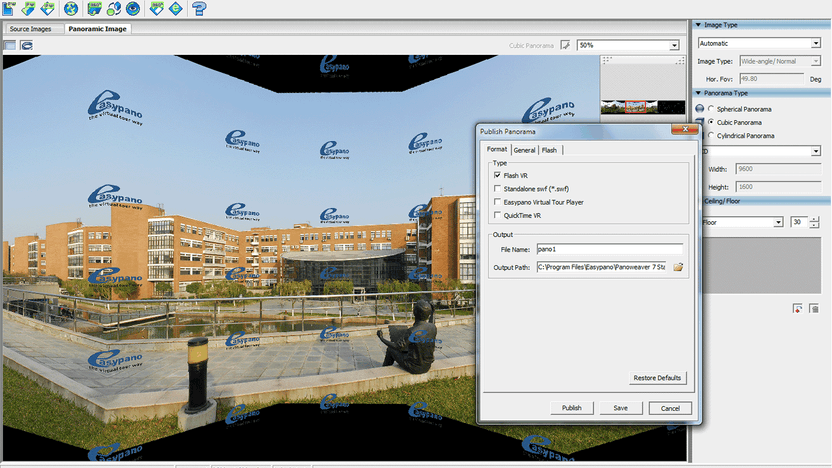Click the Ceiling/Floor value field showing 30
Screen dimensions: 832x468
pos(799,222)
